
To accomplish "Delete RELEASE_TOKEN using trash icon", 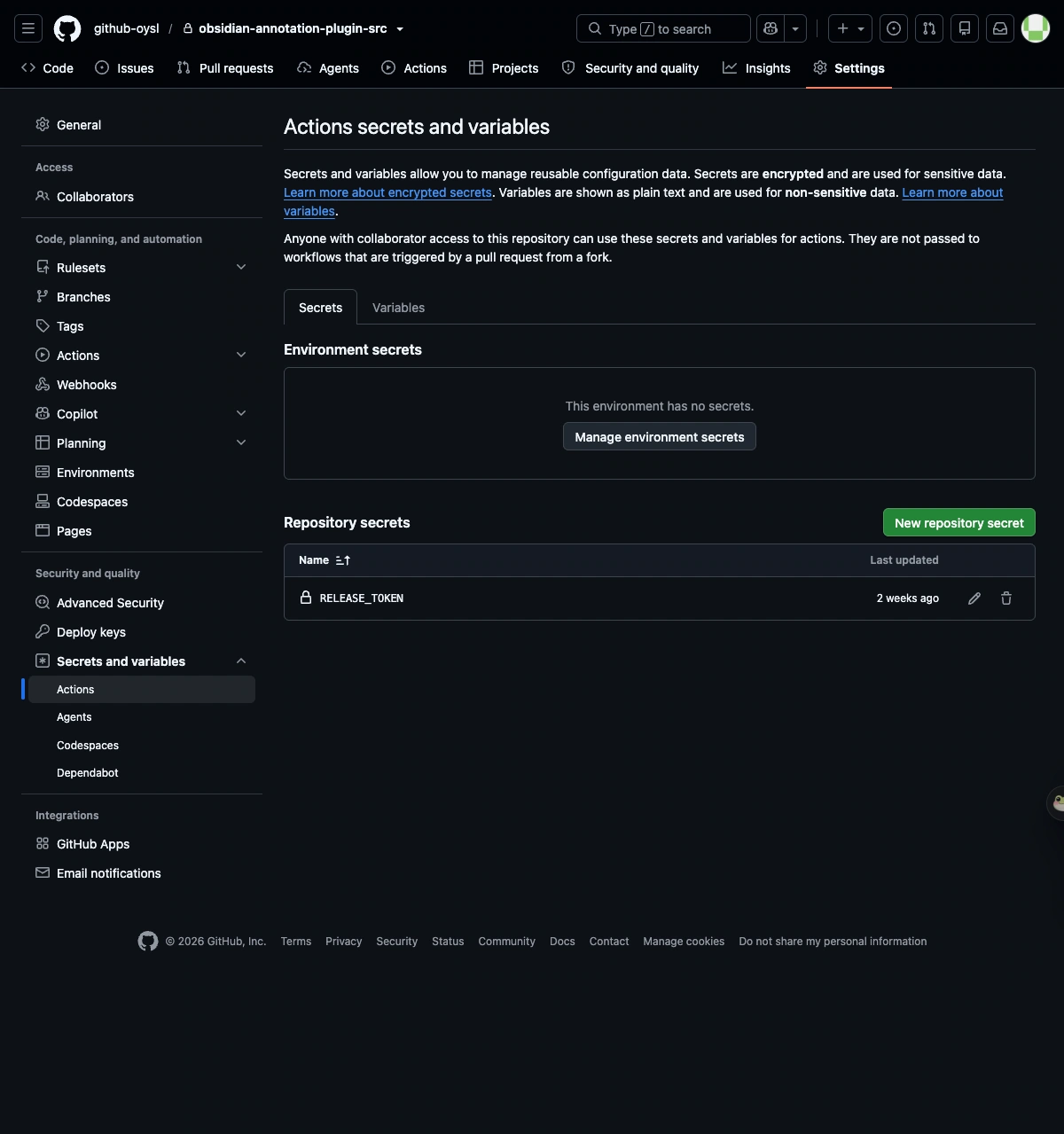I will (1006, 598).
